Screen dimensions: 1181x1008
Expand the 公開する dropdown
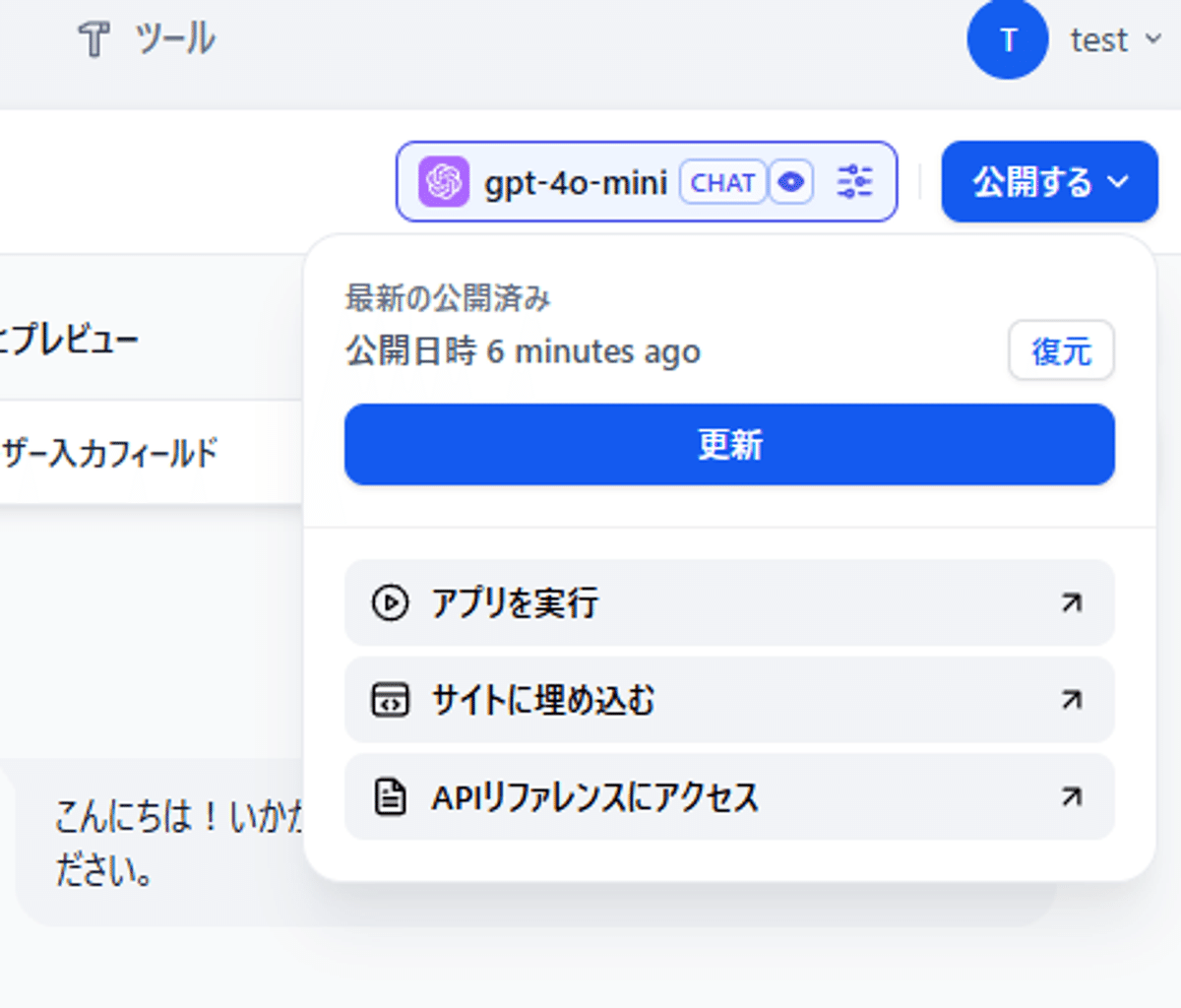click(x=1048, y=182)
